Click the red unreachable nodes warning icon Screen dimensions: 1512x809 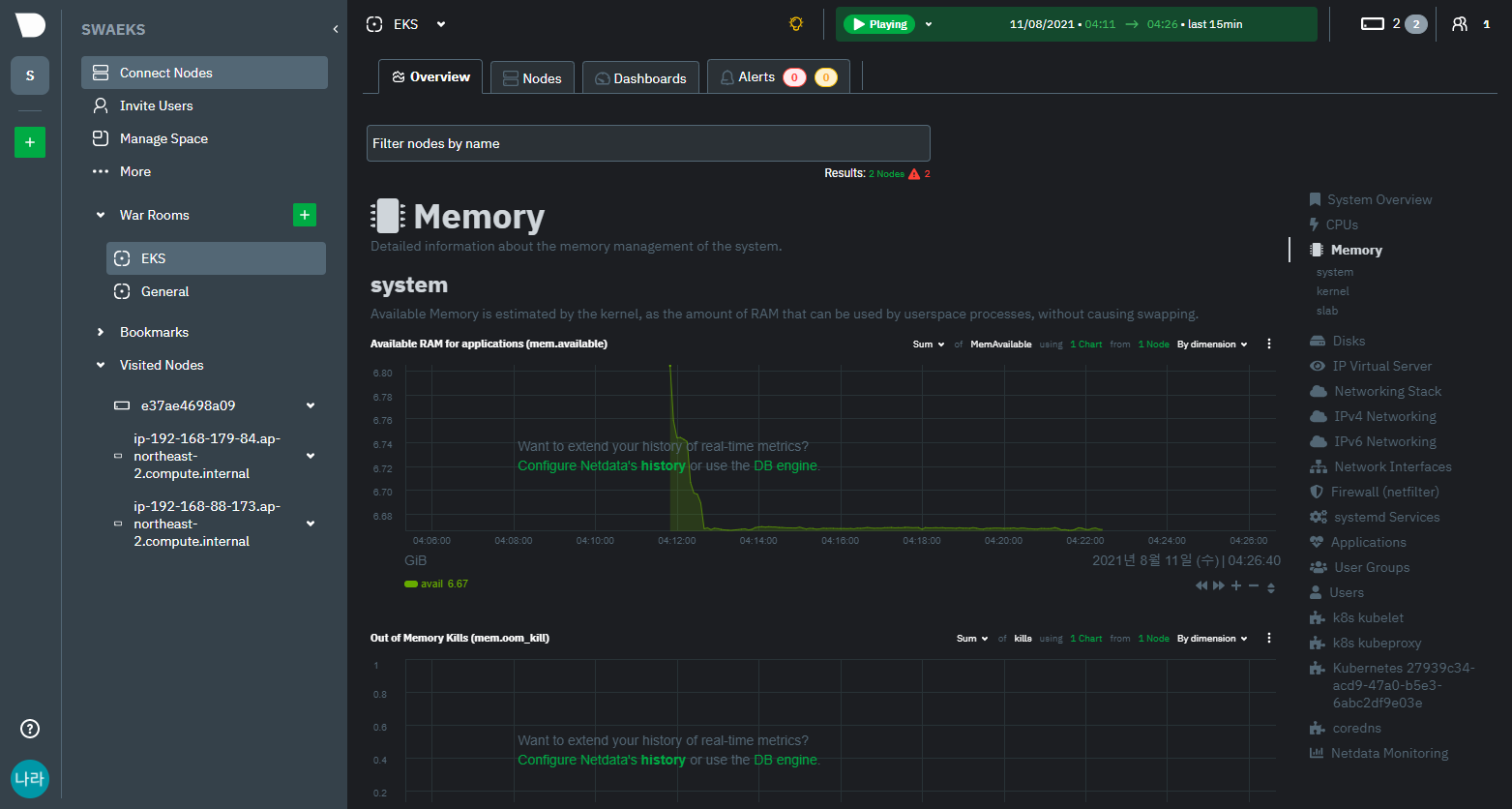pyautogui.click(x=914, y=174)
